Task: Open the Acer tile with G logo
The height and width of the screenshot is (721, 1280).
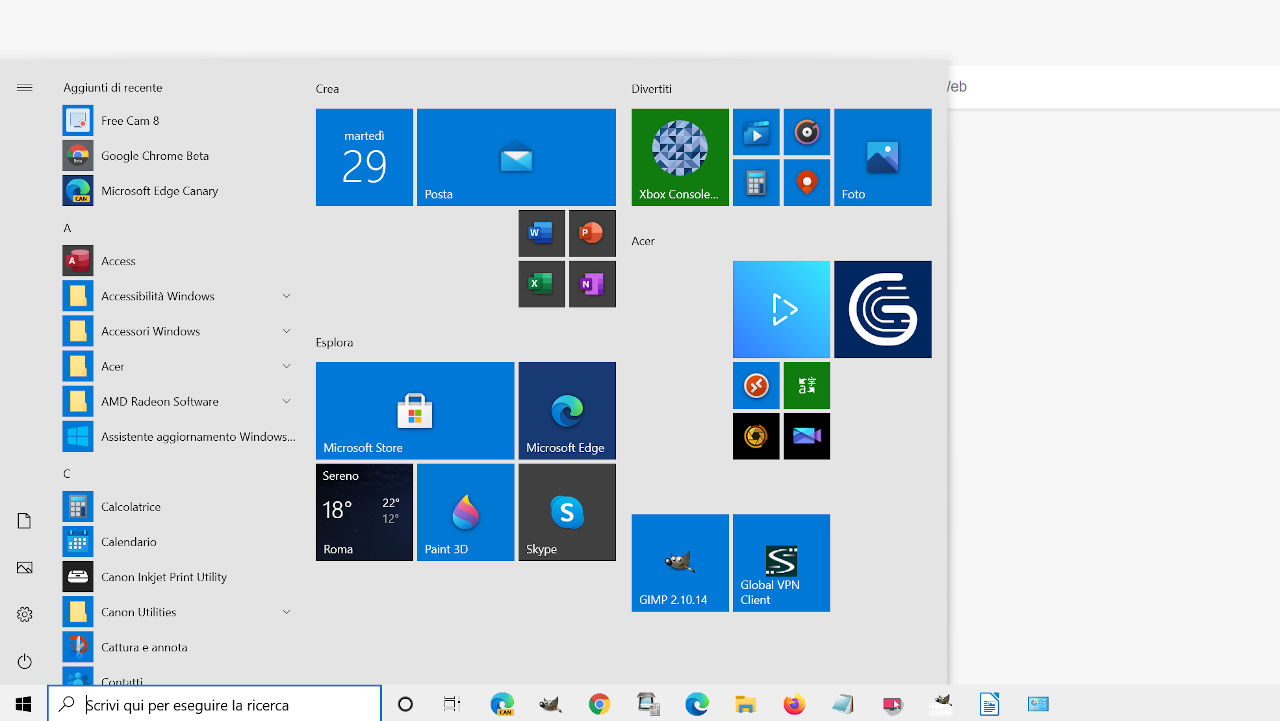Action: click(883, 309)
